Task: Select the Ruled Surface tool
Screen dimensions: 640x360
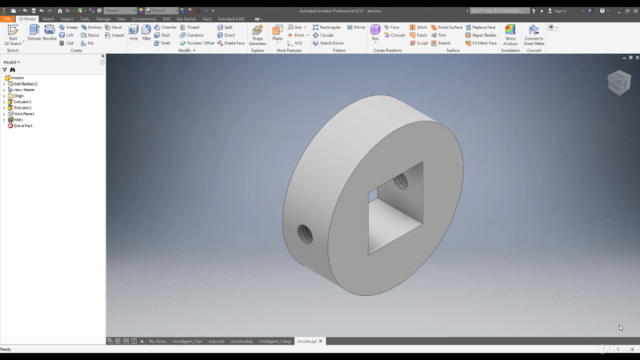Action: point(447,27)
